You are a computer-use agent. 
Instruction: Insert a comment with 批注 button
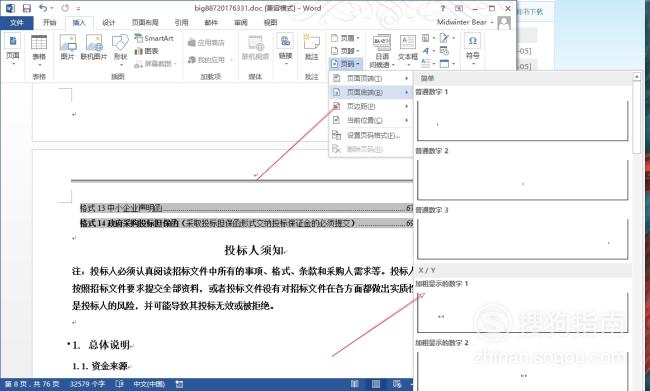[x=311, y=47]
